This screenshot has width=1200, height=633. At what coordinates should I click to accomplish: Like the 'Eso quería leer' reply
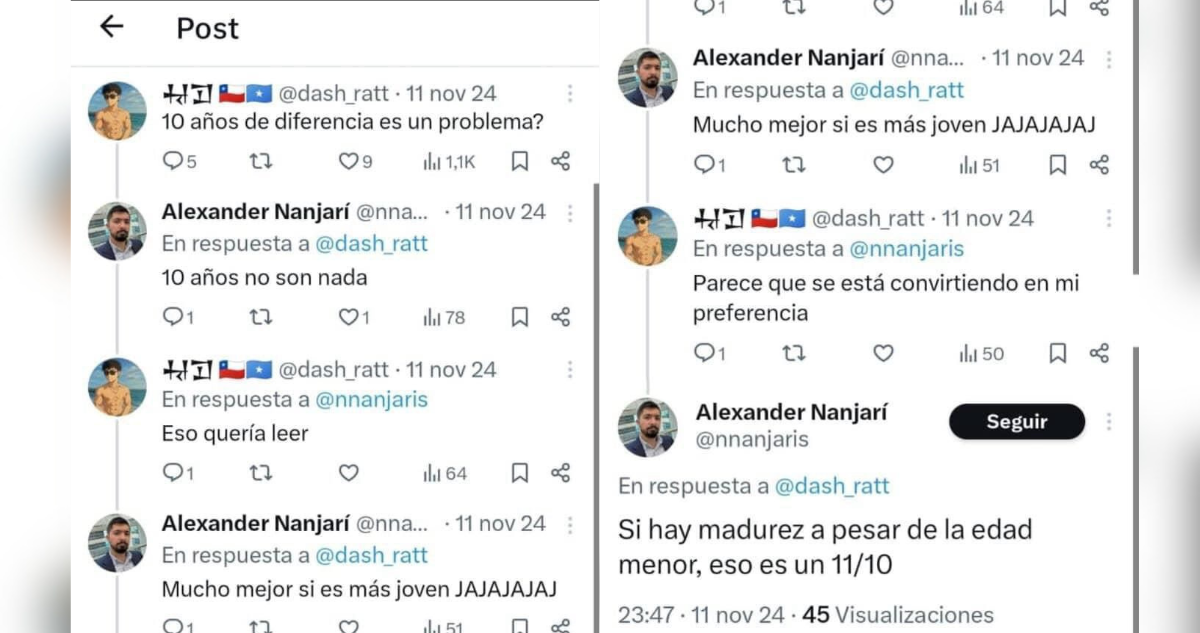coord(348,473)
